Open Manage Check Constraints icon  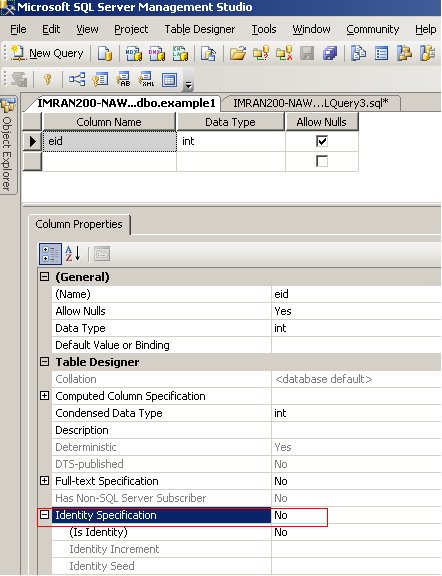click(169, 79)
